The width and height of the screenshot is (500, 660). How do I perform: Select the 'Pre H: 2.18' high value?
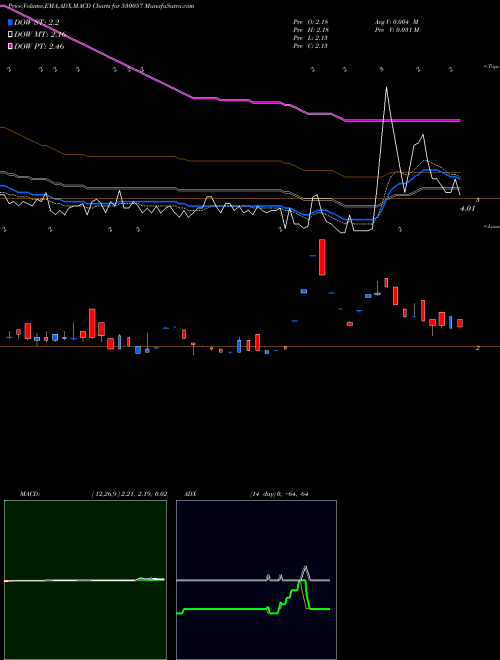click(x=311, y=30)
